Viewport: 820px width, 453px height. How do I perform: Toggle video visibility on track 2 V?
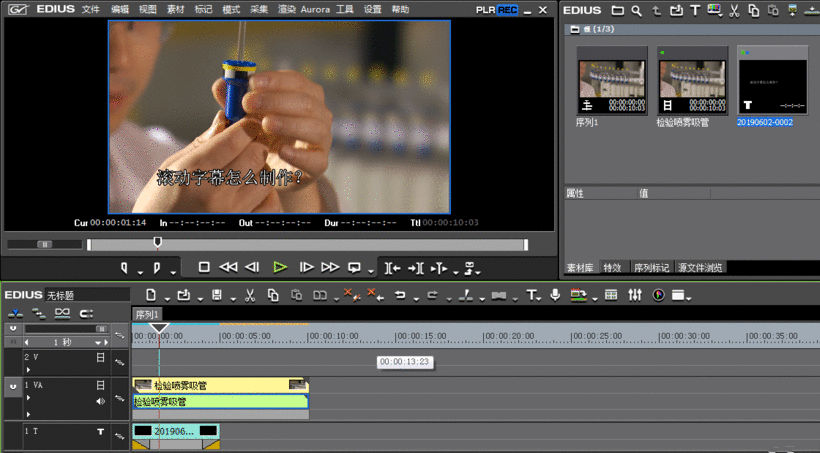coord(100,357)
